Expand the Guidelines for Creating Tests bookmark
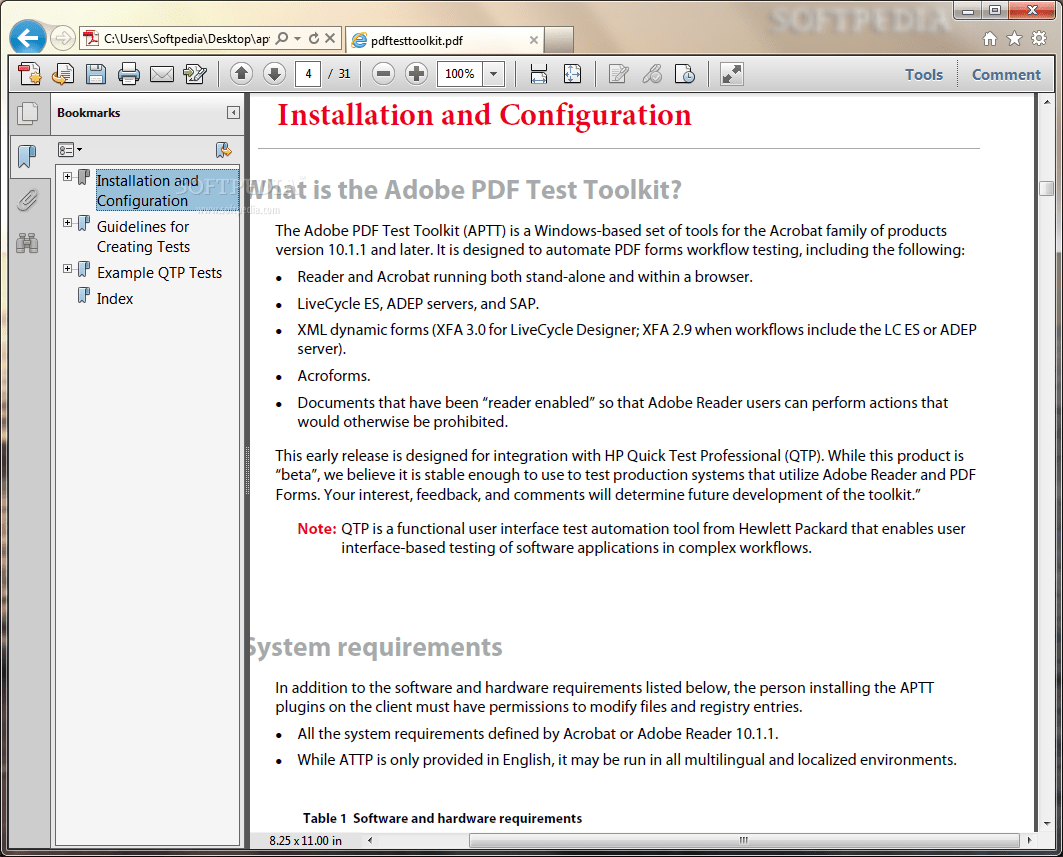 pyautogui.click(x=68, y=221)
